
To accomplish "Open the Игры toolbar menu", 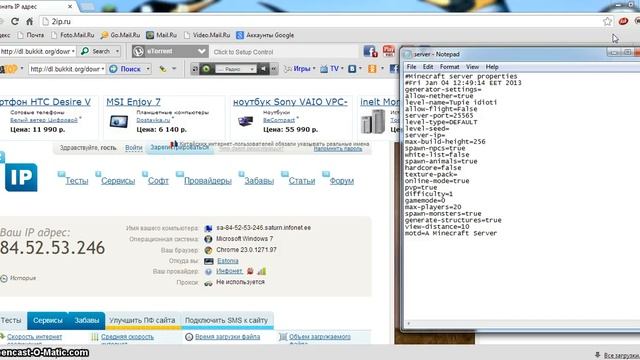I will click(x=300, y=69).
